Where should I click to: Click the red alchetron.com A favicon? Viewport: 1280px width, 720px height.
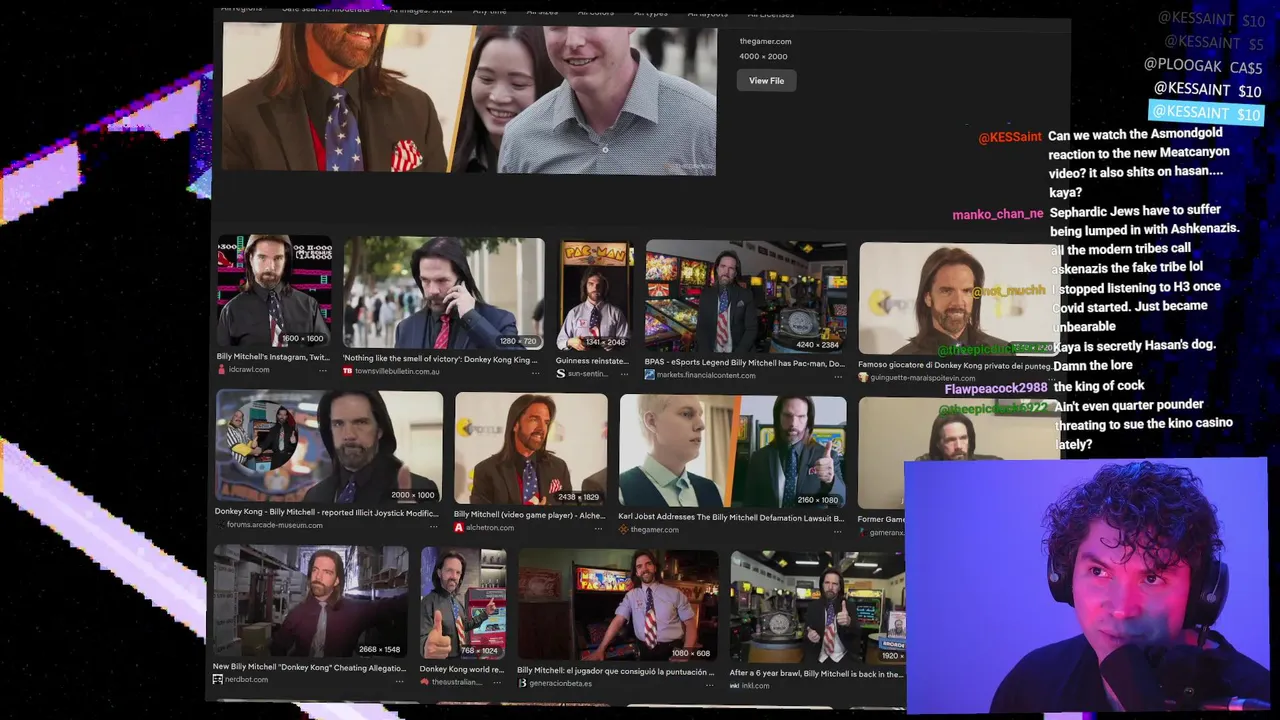(459, 527)
